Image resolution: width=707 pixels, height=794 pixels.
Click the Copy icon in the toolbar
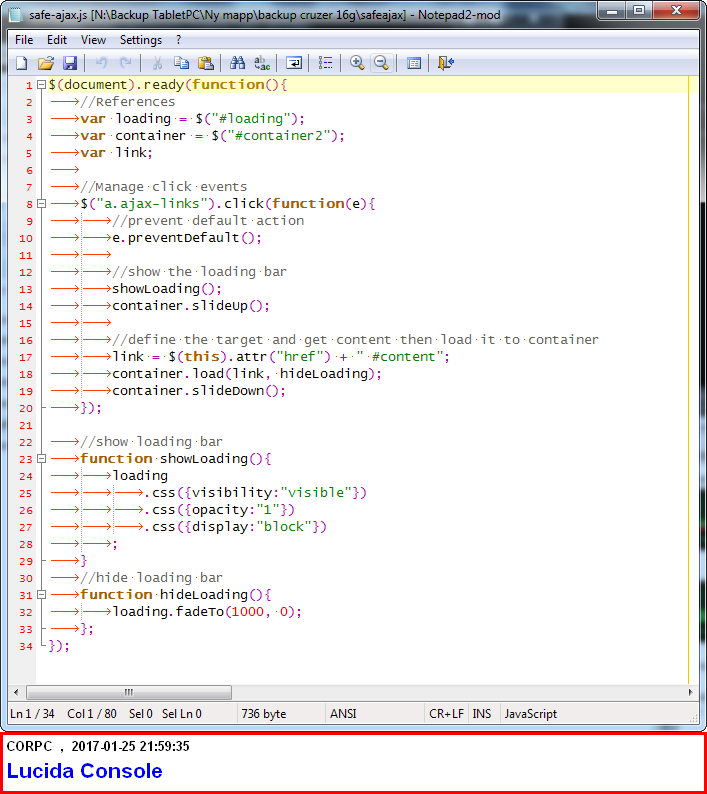click(182, 63)
